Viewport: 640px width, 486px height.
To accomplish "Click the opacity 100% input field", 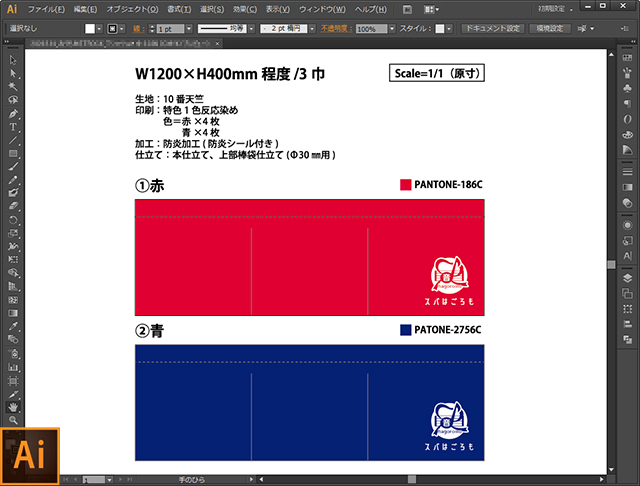I will 371,29.
